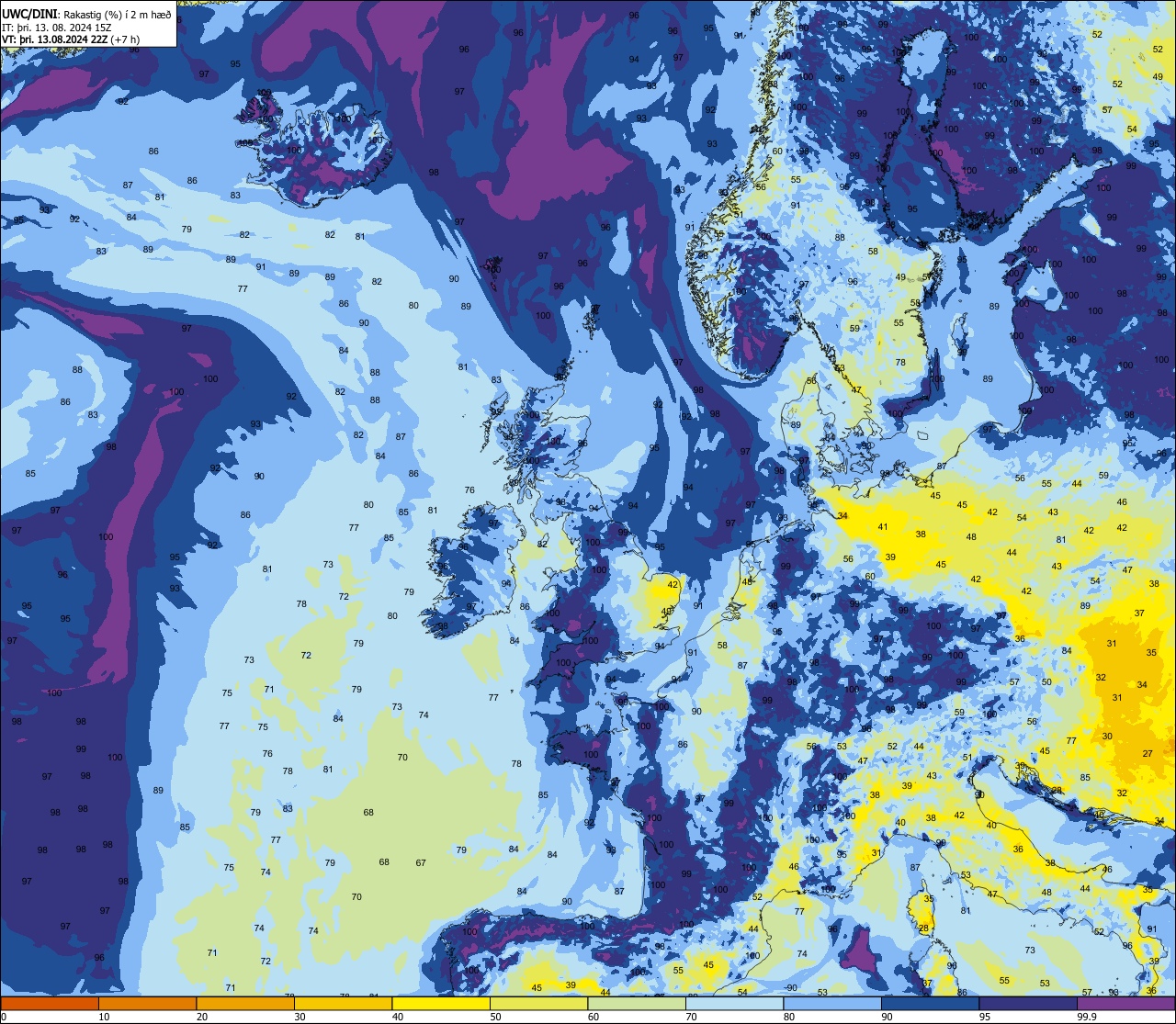Viewport: 1176px width, 1024px height.
Task: Select the gold 30–40 legend swatch
Action: (x=343, y=1003)
